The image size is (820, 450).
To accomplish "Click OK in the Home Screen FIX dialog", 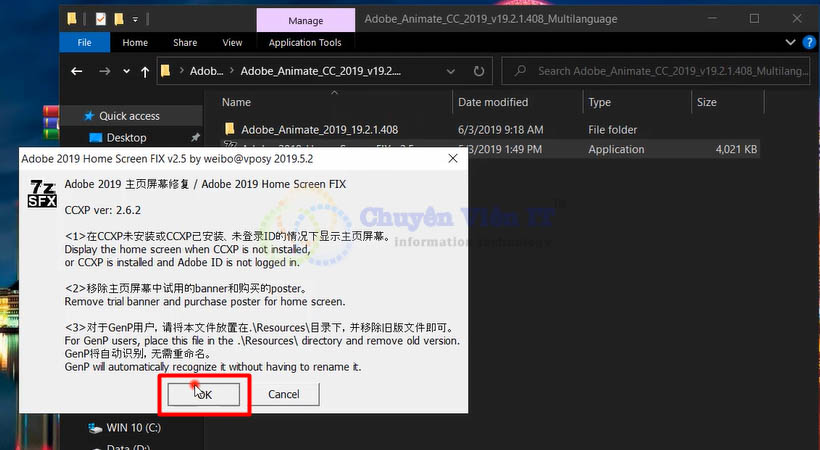I will click(204, 394).
